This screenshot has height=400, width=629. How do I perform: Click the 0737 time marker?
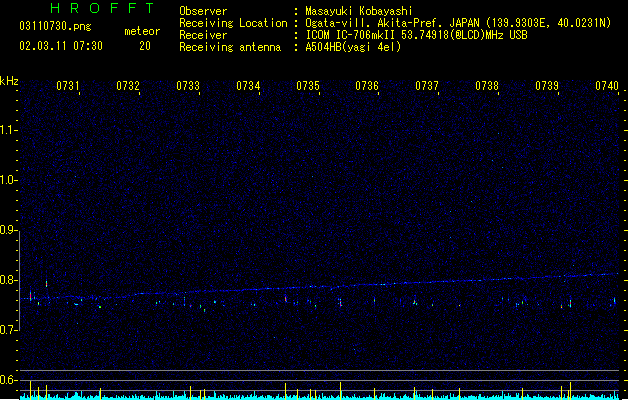point(427,86)
